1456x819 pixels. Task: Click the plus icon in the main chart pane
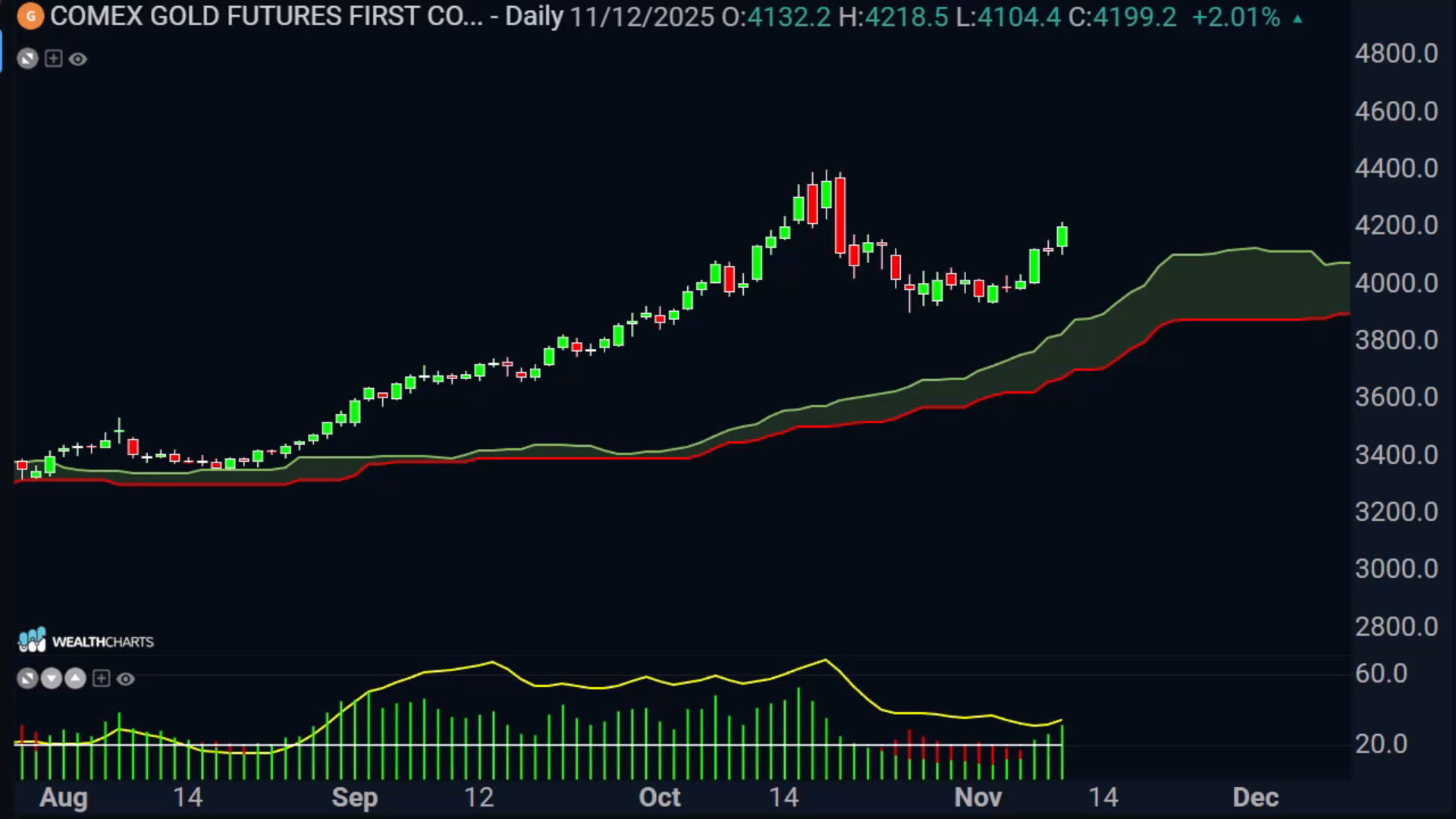point(53,58)
